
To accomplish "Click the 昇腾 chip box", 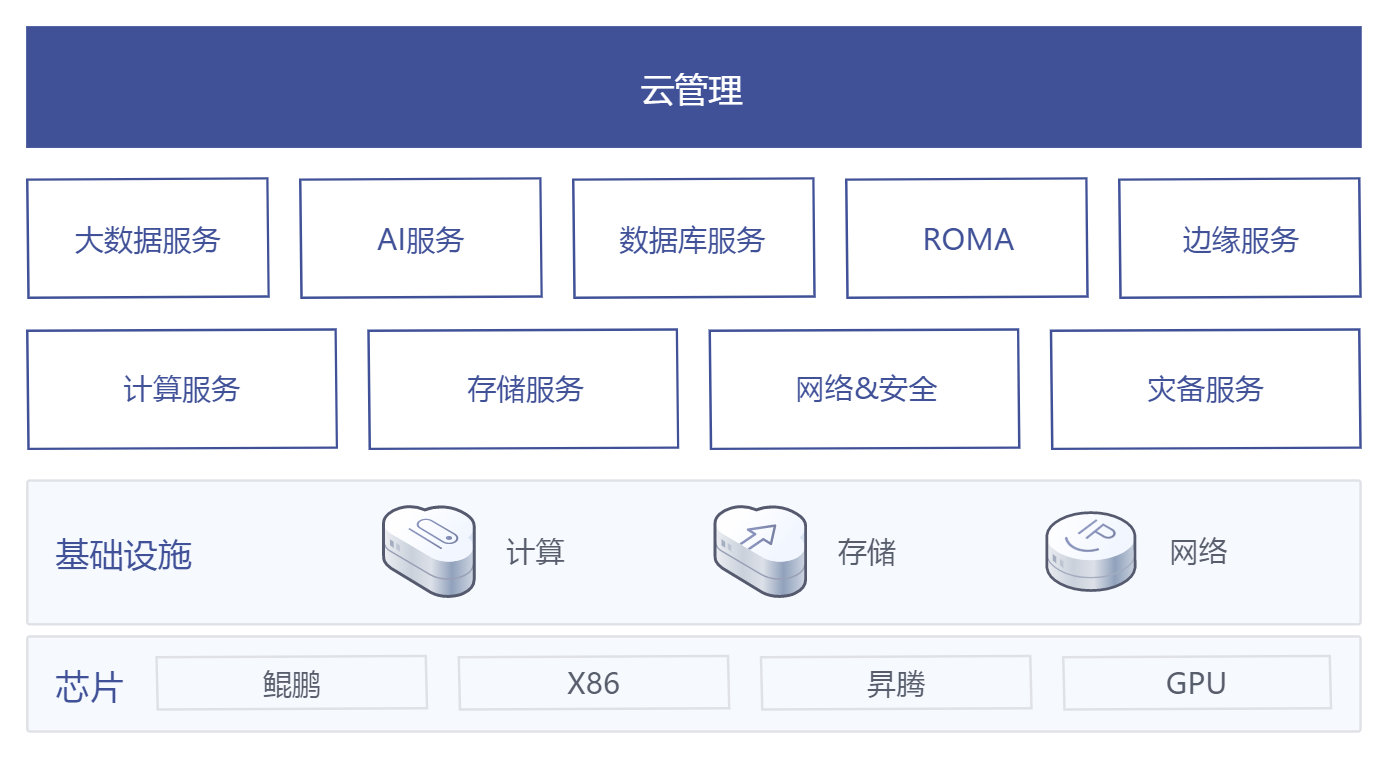I will [896, 683].
